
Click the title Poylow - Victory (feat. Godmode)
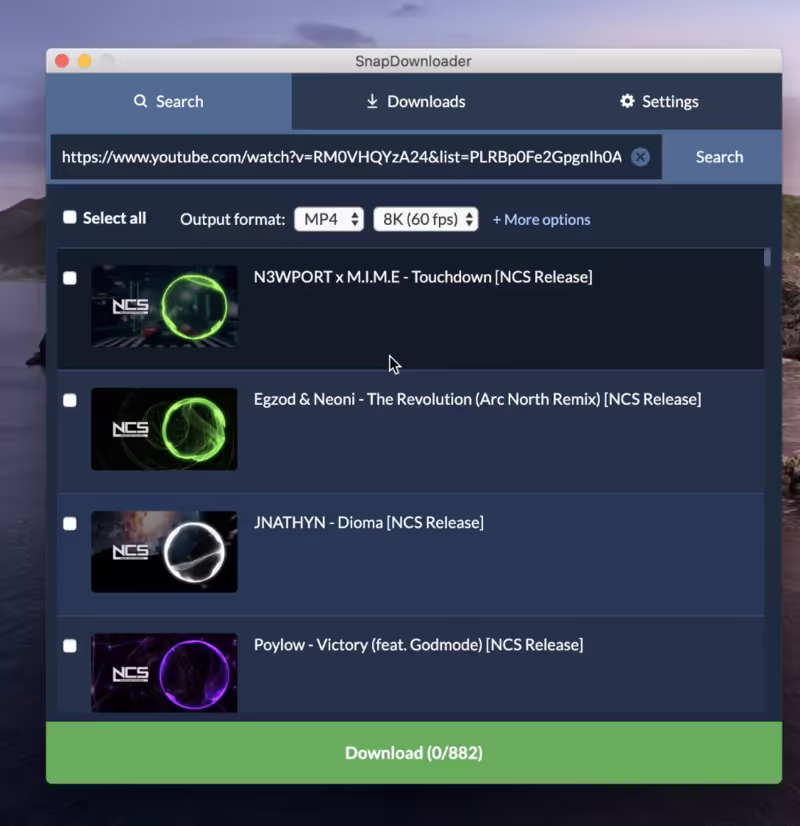pyautogui.click(x=418, y=645)
